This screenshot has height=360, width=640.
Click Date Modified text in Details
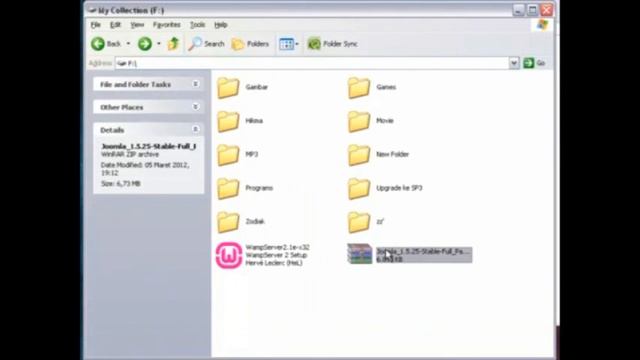145,169
